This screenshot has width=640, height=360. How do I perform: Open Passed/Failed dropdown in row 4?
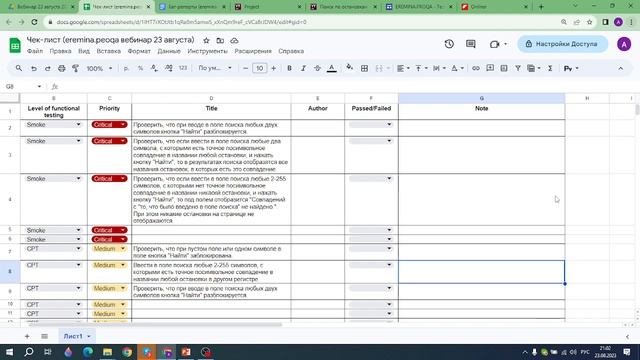(x=389, y=178)
